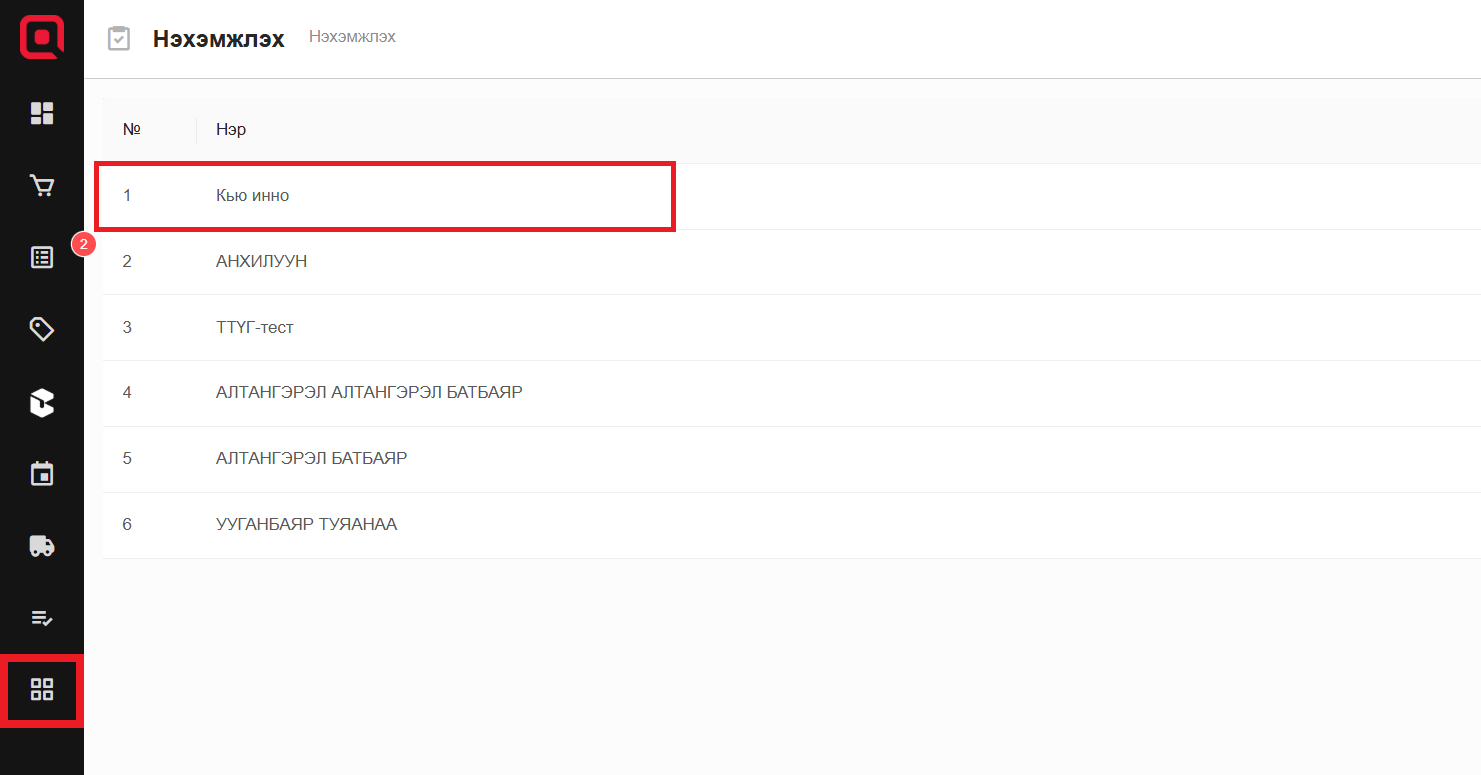Open the dashboard tiles icon in the sidebar
The image size is (1481, 775).
[42, 113]
